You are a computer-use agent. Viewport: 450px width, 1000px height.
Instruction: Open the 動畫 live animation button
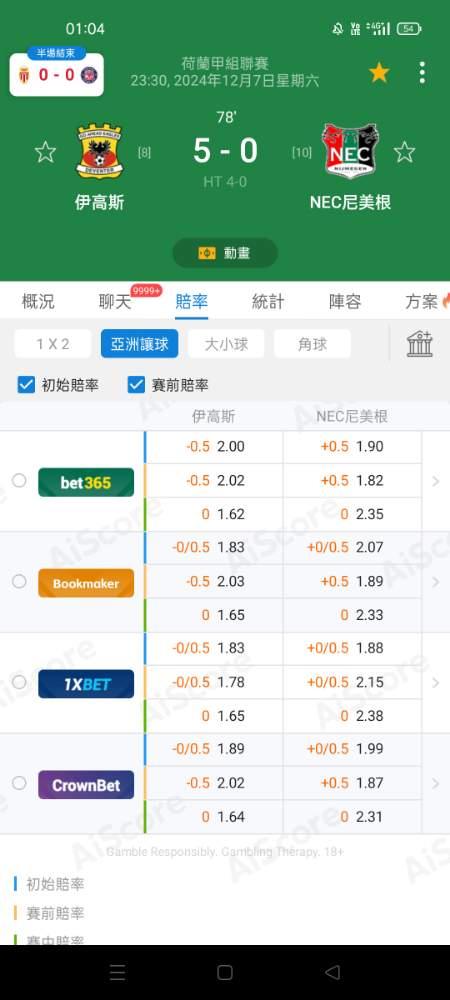pyautogui.click(x=225, y=253)
